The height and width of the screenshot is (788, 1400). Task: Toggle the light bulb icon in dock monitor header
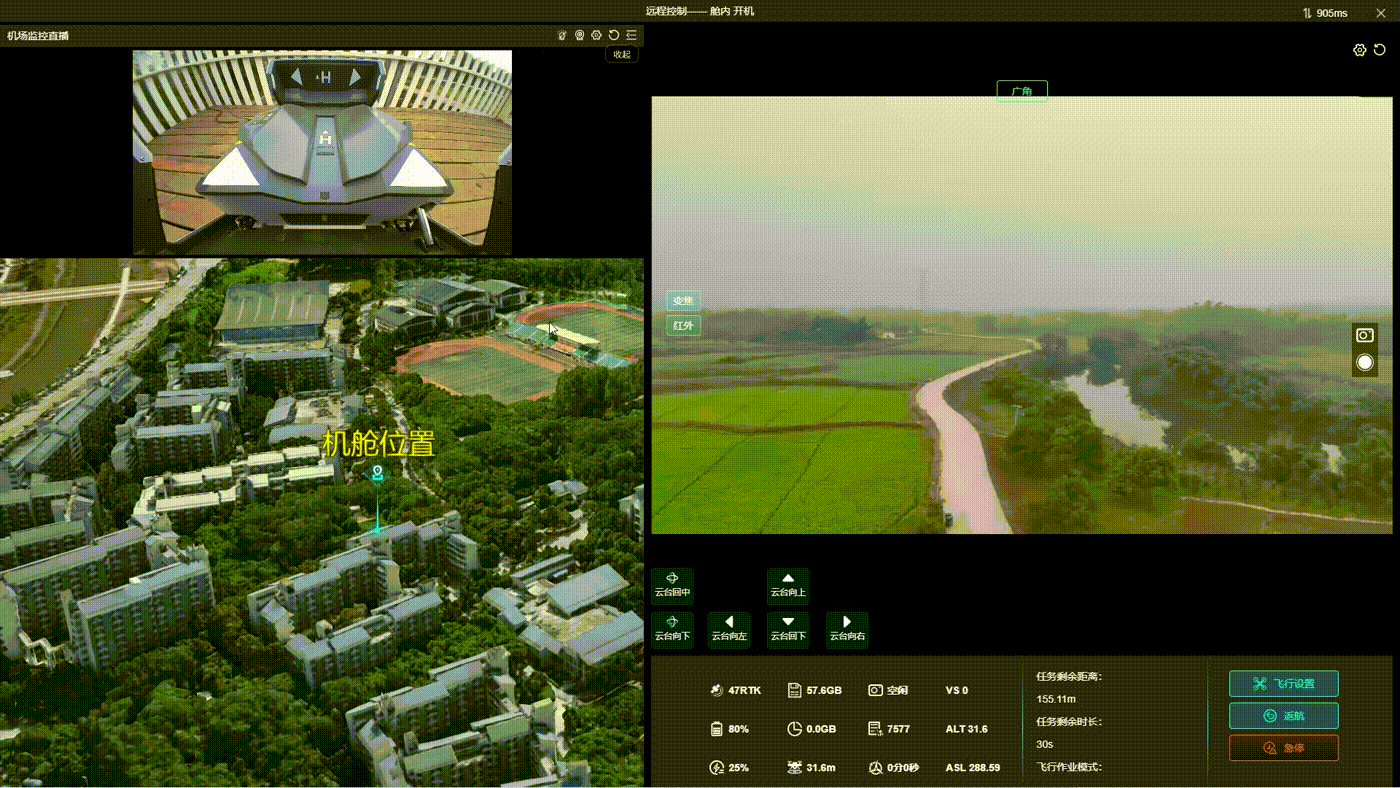[x=563, y=35]
